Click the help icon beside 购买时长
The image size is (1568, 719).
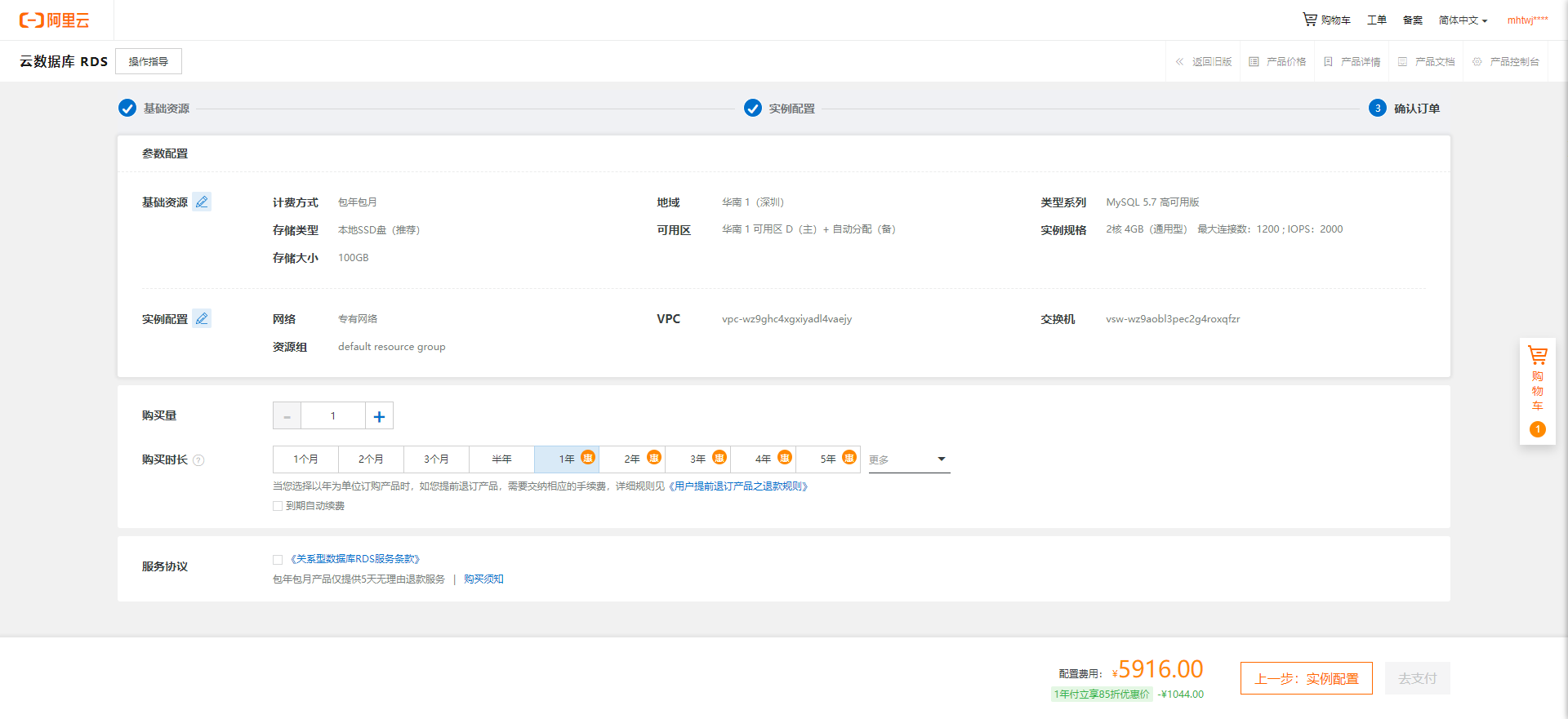pos(198,460)
